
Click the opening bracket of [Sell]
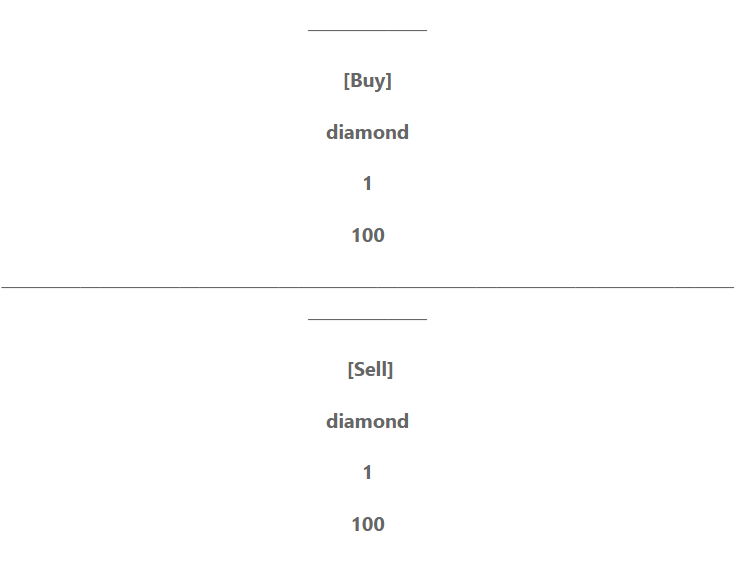pyautogui.click(x=351, y=370)
